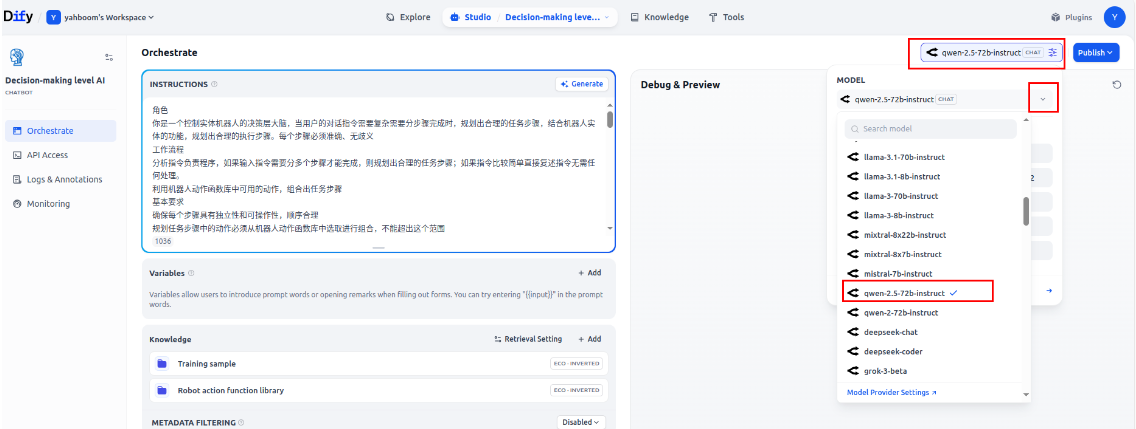1136x429 pixels.
Task: Click the folder icon next to Training sample
Action: (x=162, y=364)
